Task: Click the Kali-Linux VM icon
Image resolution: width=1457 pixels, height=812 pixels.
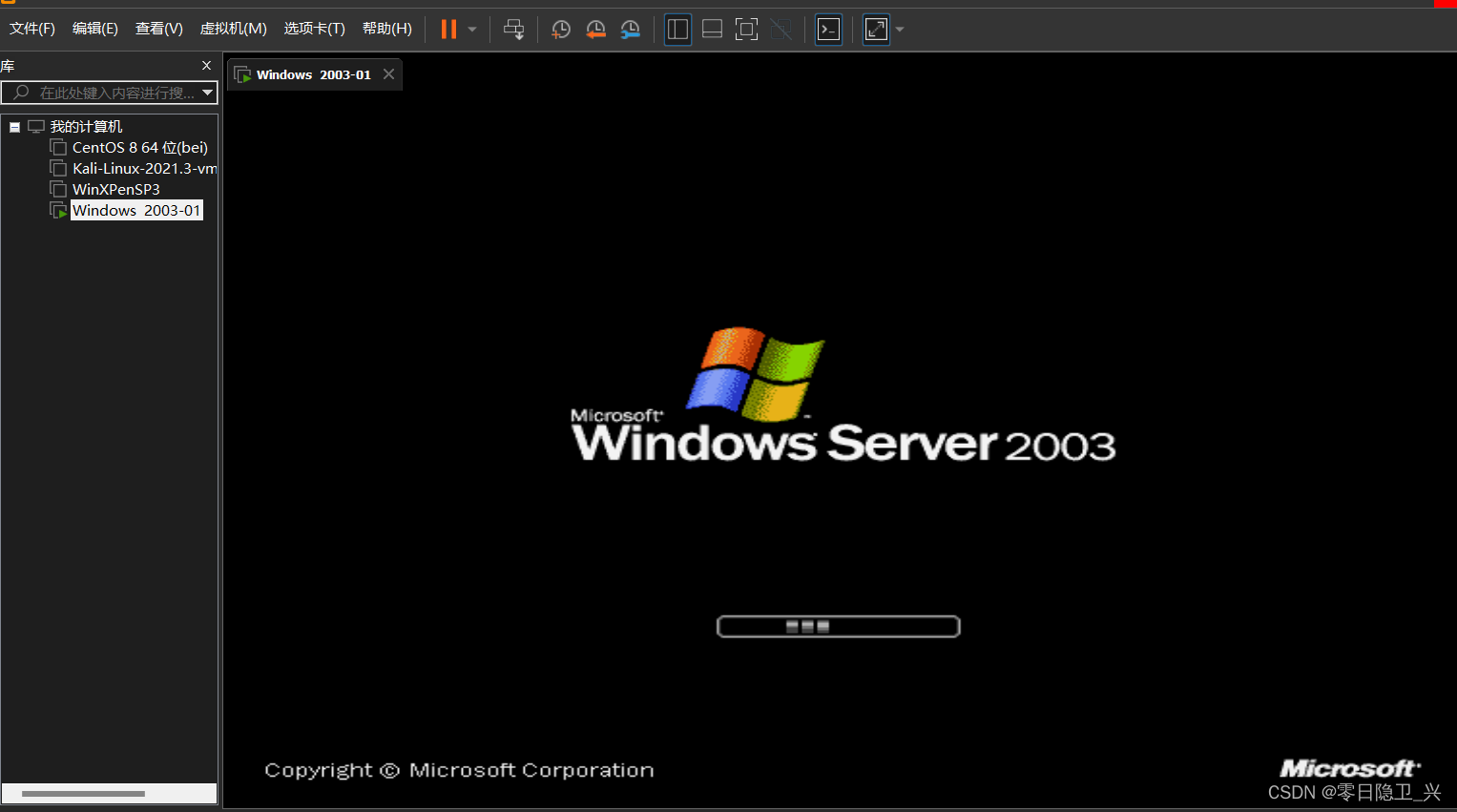Action: [58, 168]
